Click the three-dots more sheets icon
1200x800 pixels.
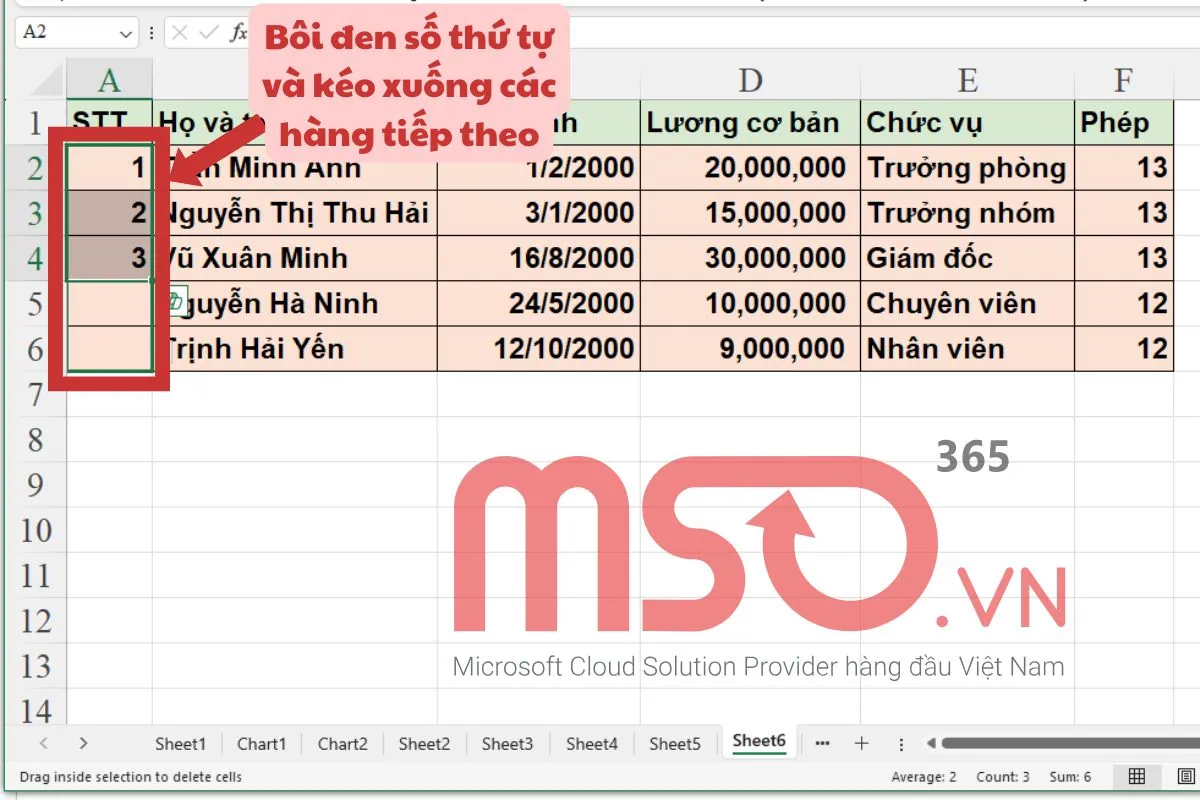click(822, 743)
